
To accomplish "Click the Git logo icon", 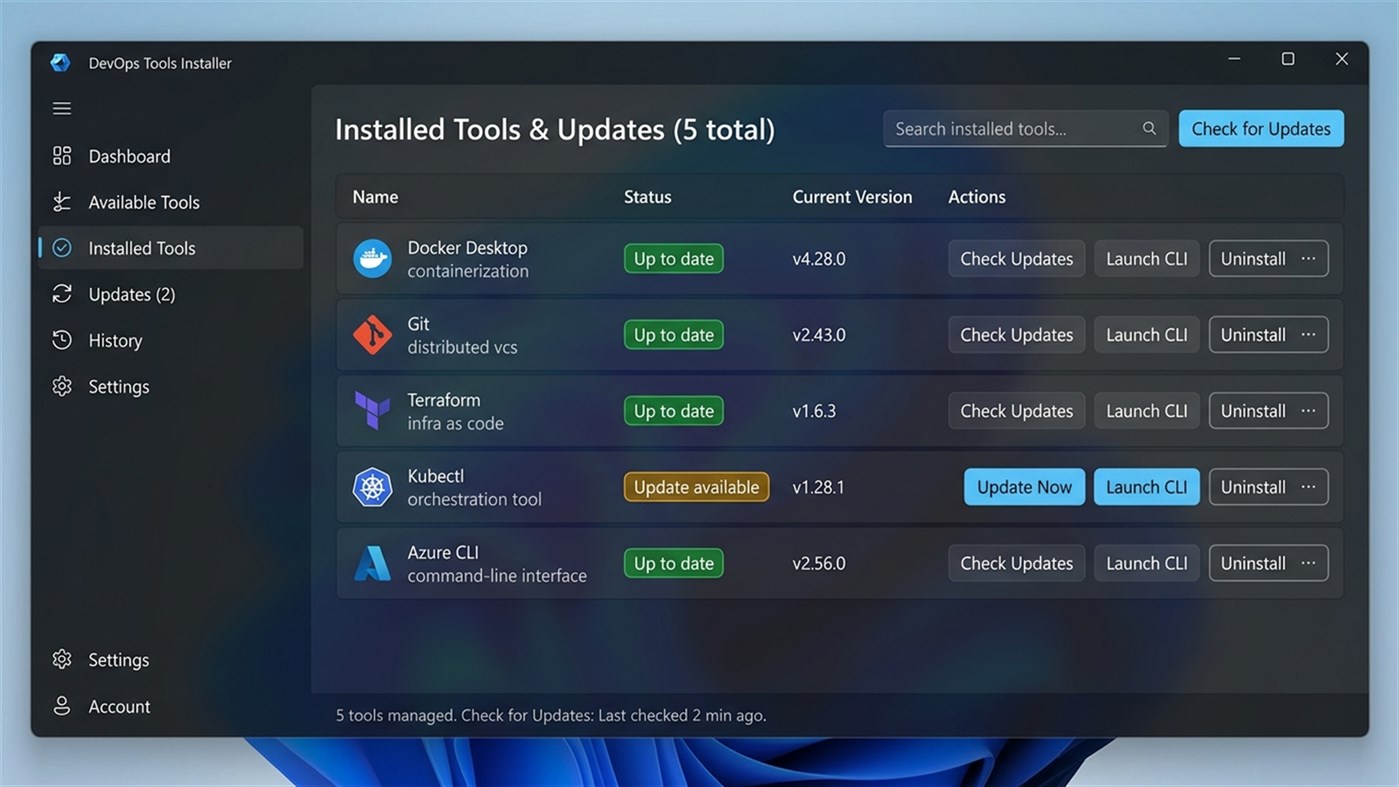I will (372, 335).
